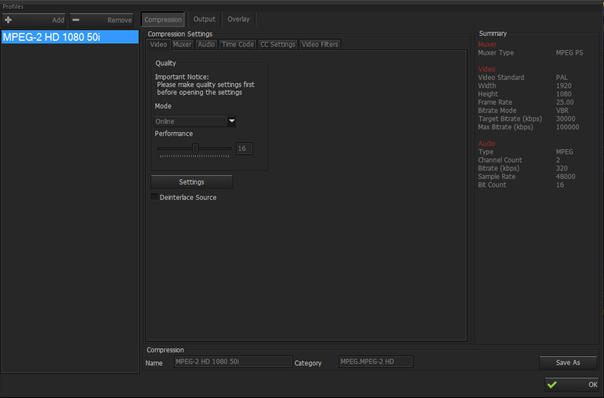Click Bitrate Mode value VBR
This screenshot has width=604, height=398.
[x=562, y=111]
